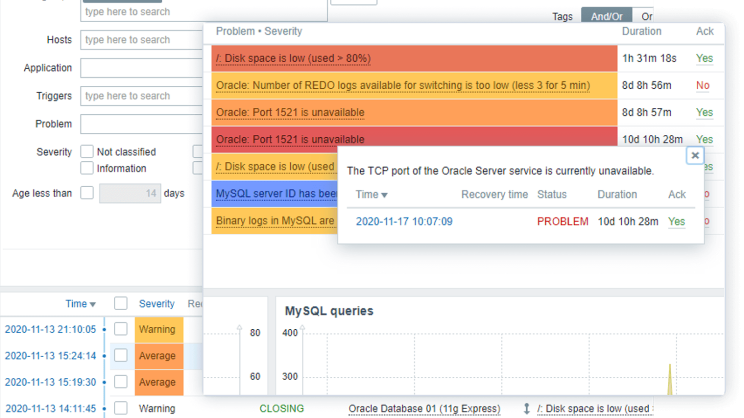Click the Disk space is low link in bottom row

[x=595, y=409]
